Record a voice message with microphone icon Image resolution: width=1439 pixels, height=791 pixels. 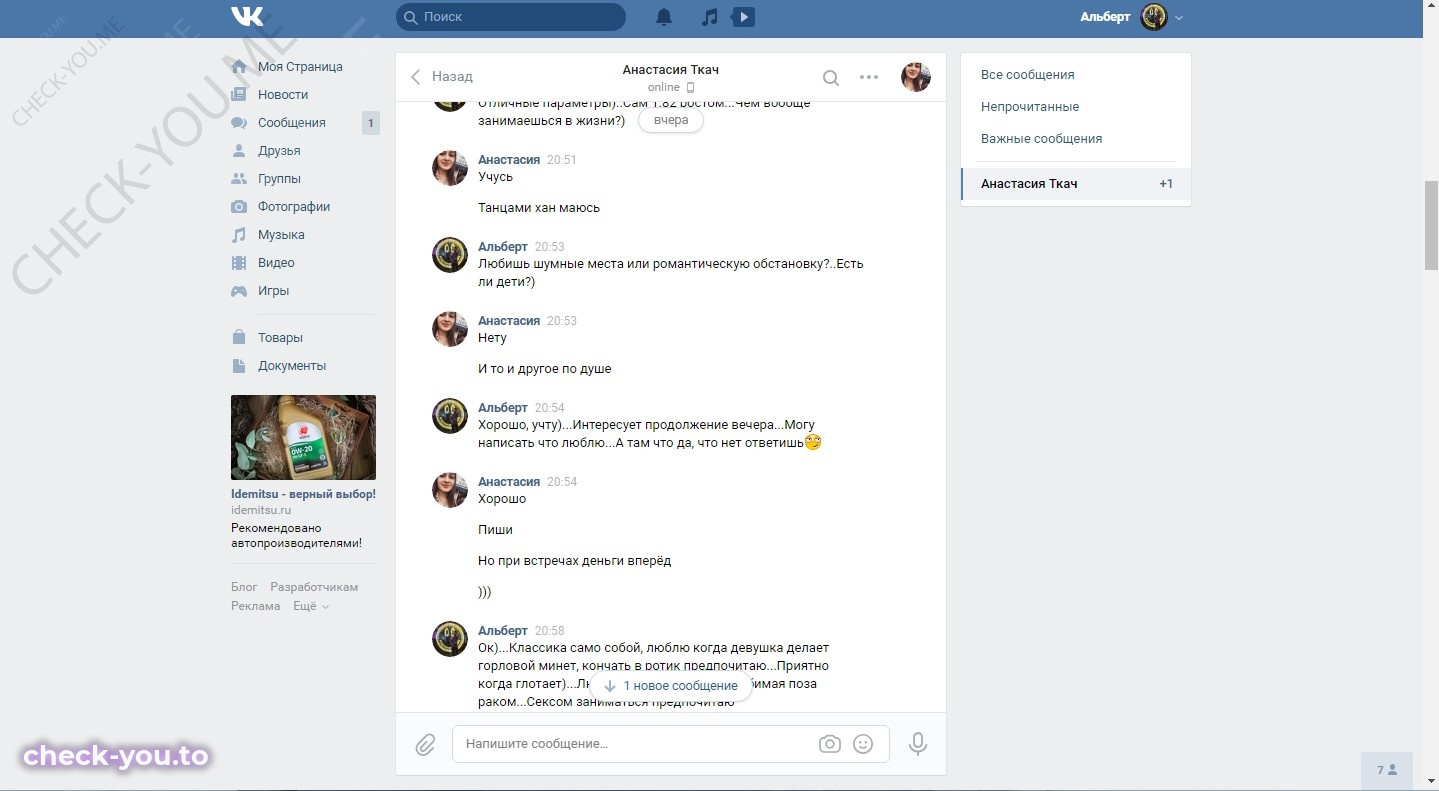click(917, 744)
